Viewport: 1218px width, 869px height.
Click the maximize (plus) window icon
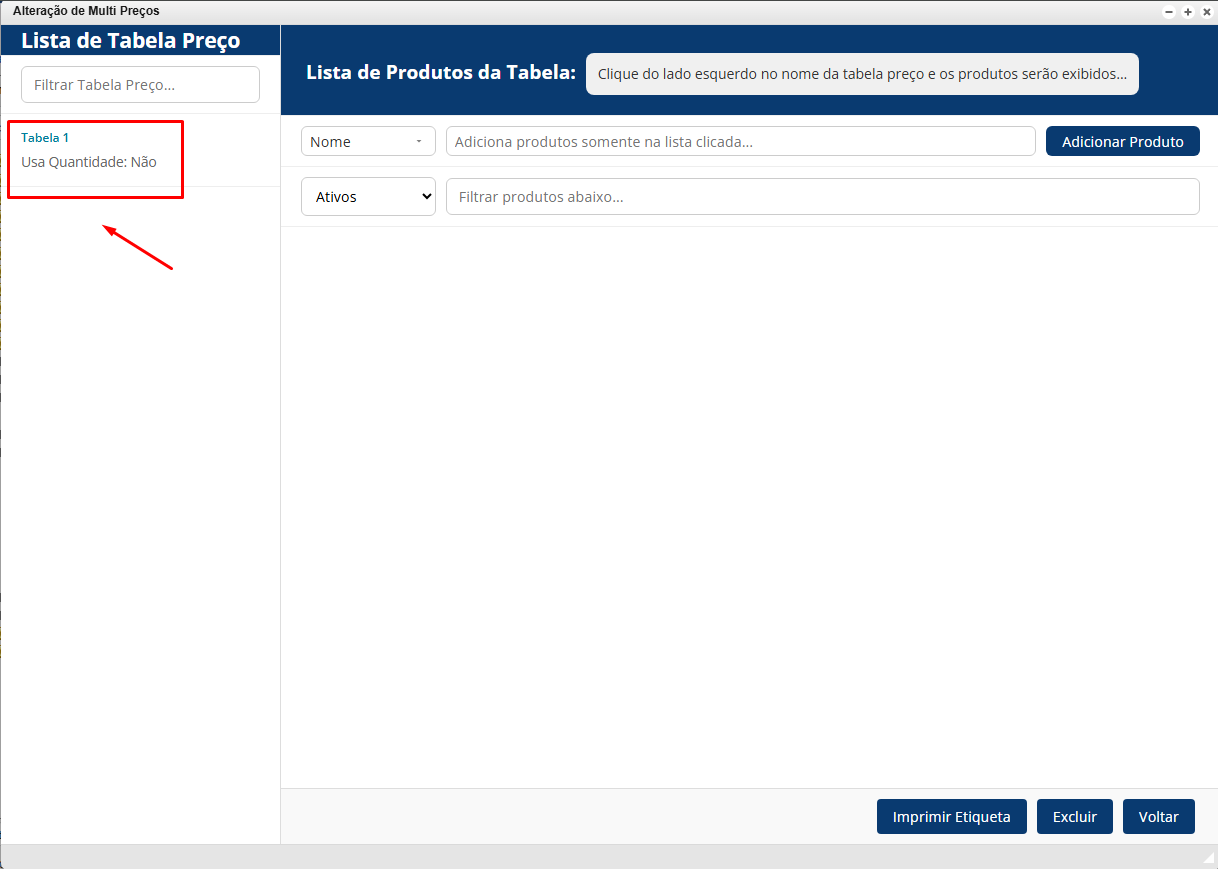(x=1188, y=12)
